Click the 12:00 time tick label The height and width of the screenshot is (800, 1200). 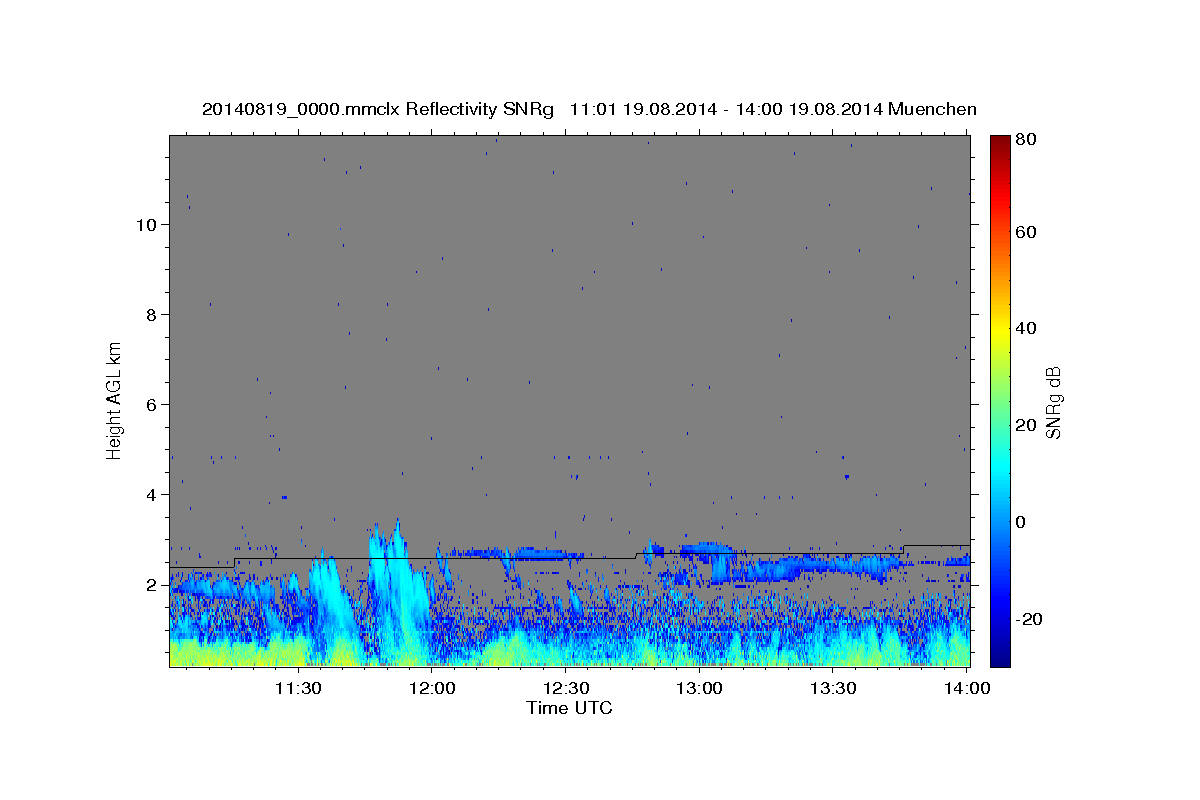coord(432,688)
